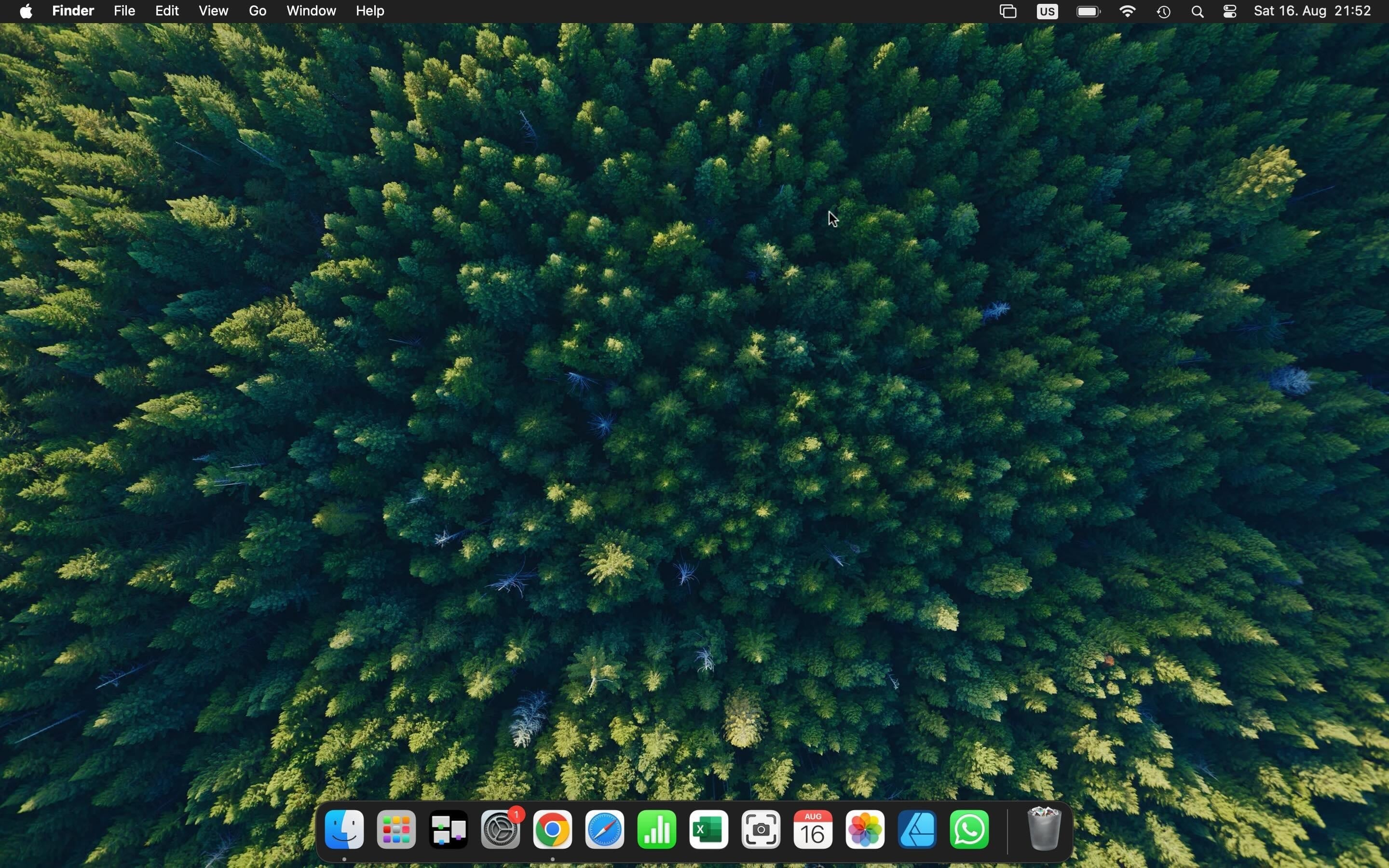
Task: Show battery status in menu bar
Action: click(x=1088, y=12)
